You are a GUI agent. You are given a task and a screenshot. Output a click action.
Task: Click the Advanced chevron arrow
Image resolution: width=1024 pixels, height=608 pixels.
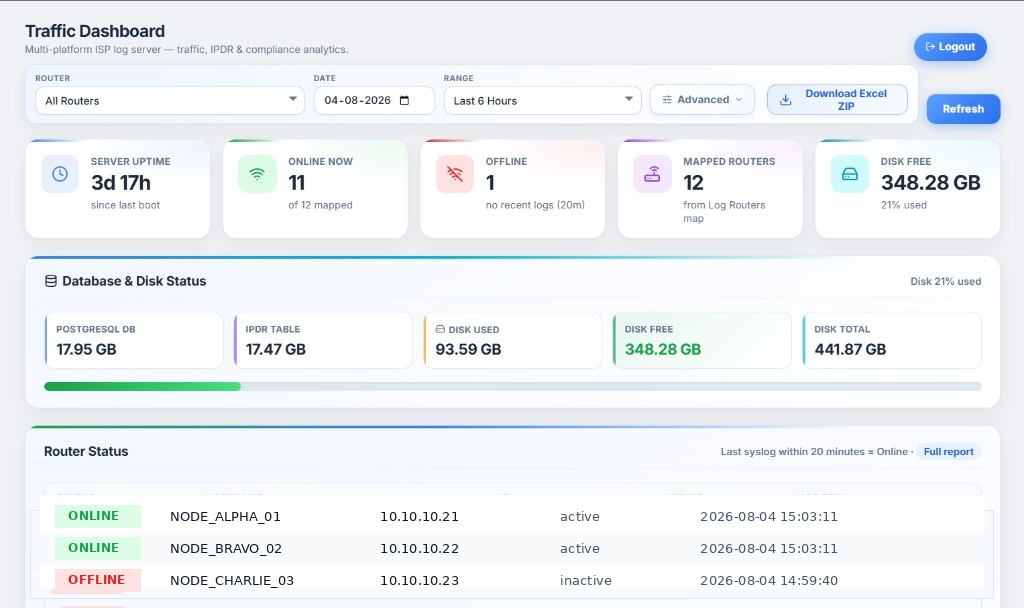(739, 100)
